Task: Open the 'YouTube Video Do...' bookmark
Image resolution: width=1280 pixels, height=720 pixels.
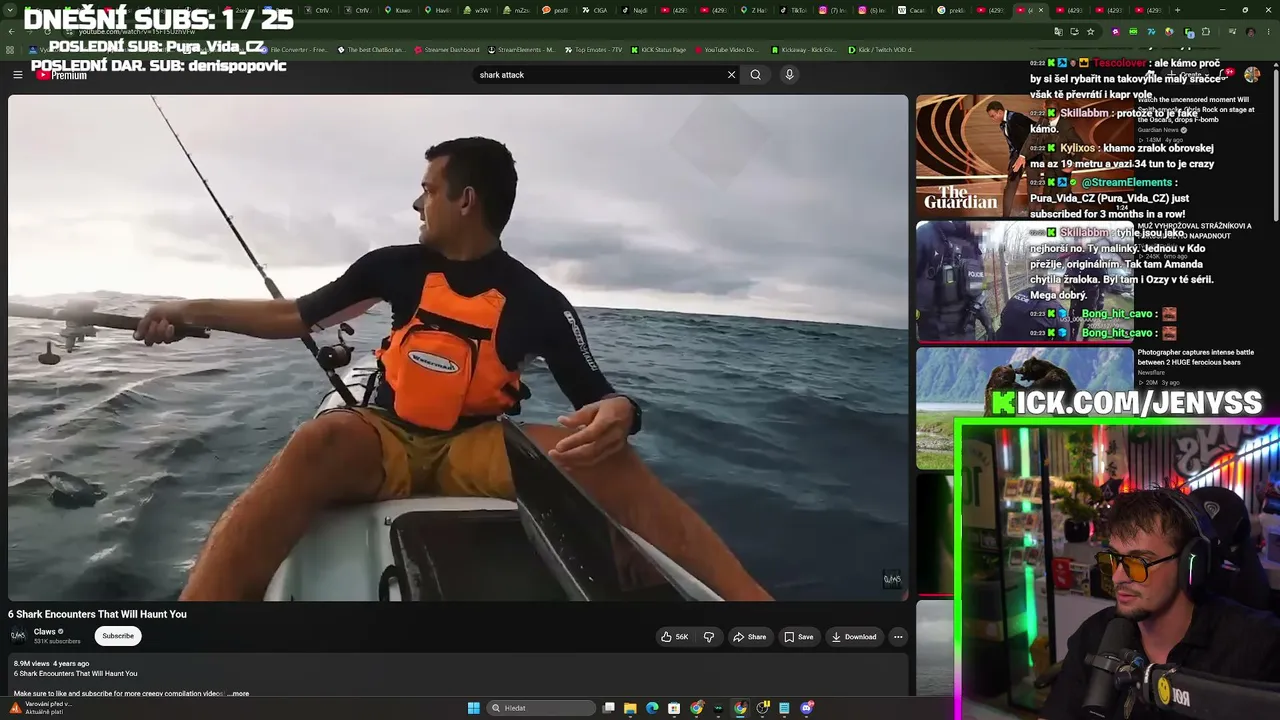Action: (726, 50)
